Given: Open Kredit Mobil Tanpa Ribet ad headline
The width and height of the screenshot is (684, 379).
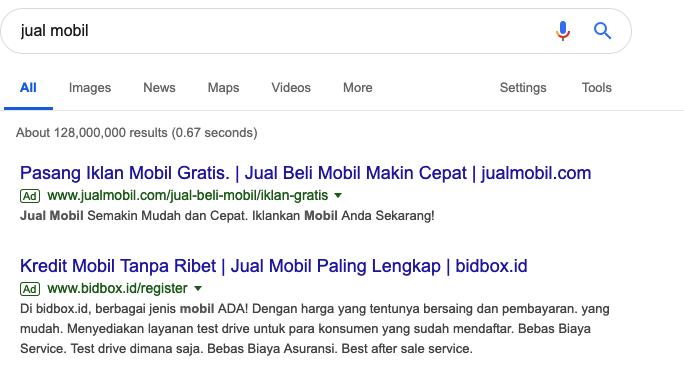Looking at the screenshot, I should [274, 266].
